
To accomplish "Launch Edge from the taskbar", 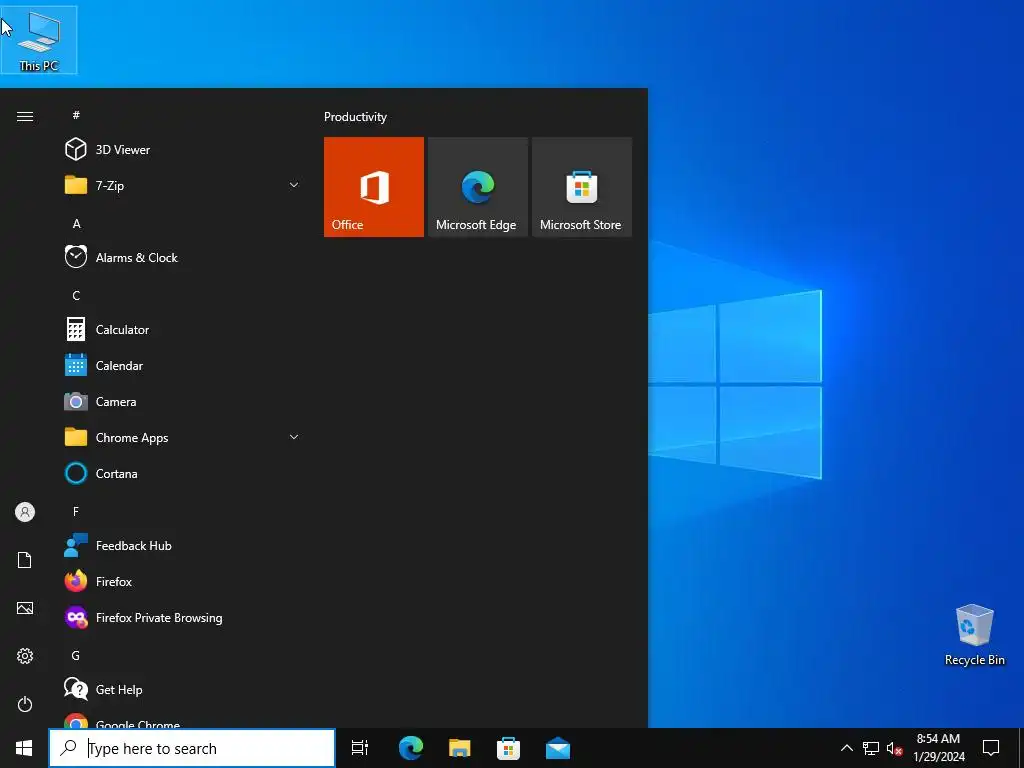I will coord(411,748).
